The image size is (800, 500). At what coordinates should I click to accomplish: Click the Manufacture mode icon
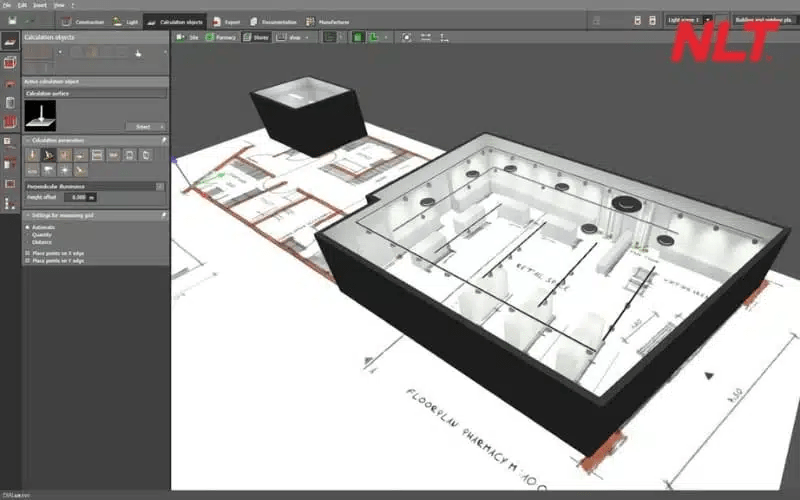pos(312,20)
